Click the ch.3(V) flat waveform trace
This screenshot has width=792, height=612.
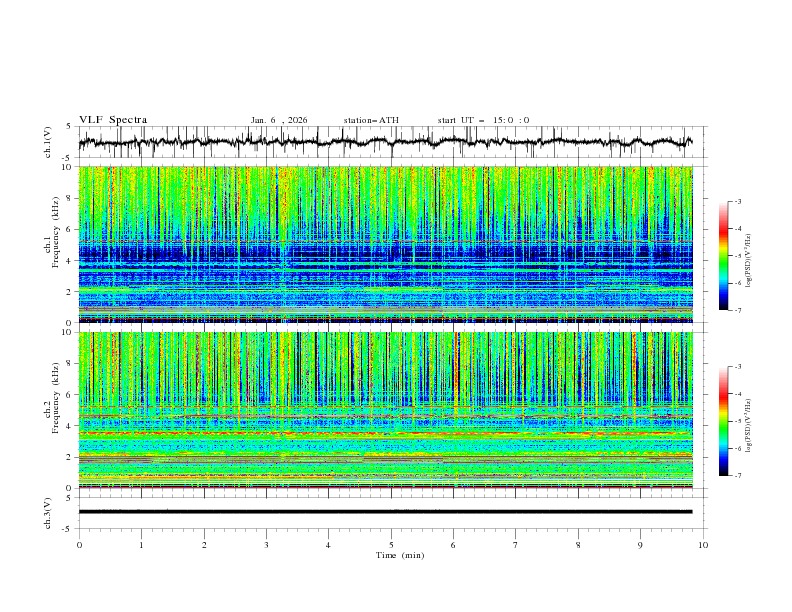[385, 512]
